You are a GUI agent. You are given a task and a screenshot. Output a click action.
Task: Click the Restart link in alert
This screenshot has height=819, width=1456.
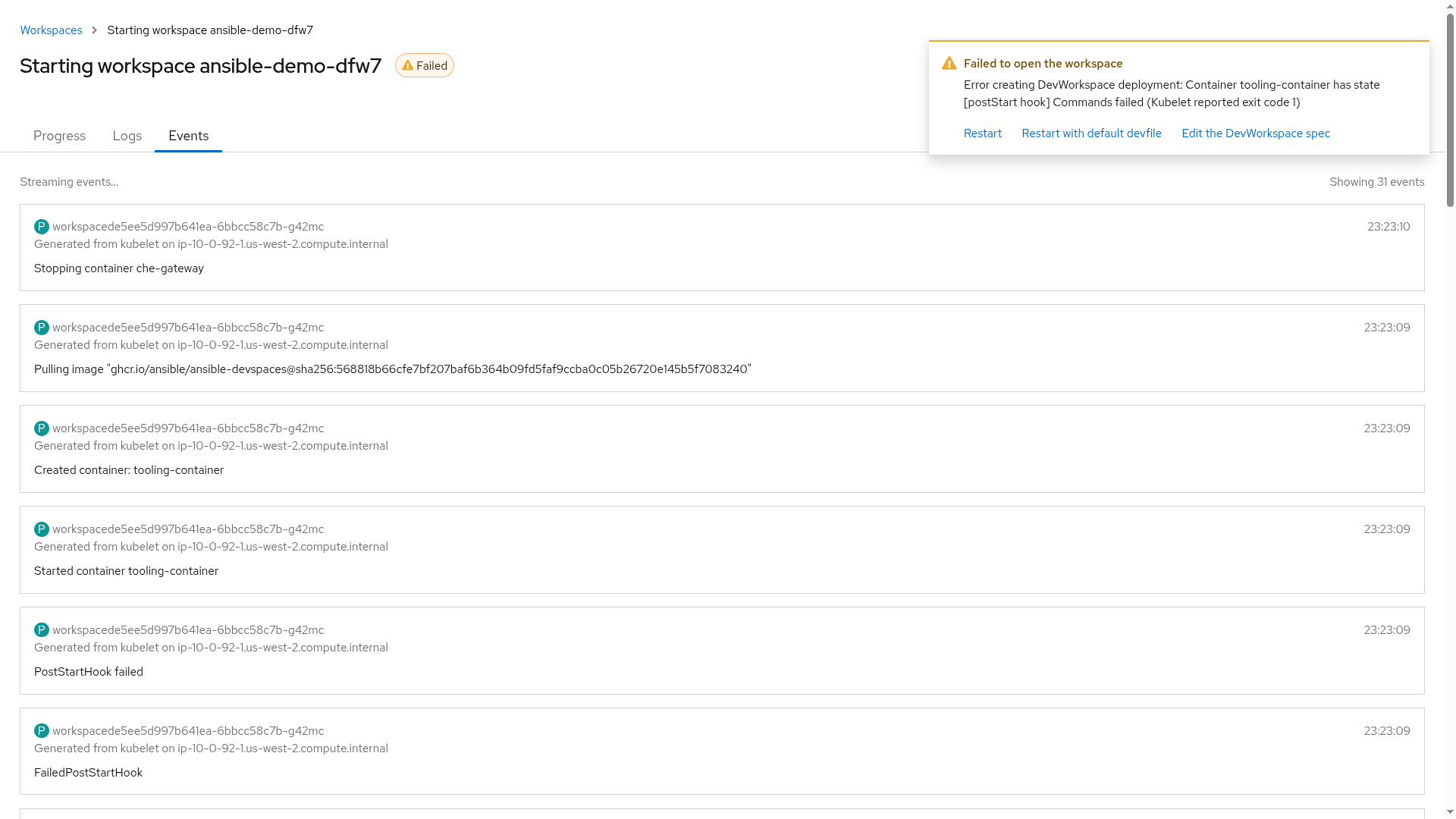tap(982, 133)
